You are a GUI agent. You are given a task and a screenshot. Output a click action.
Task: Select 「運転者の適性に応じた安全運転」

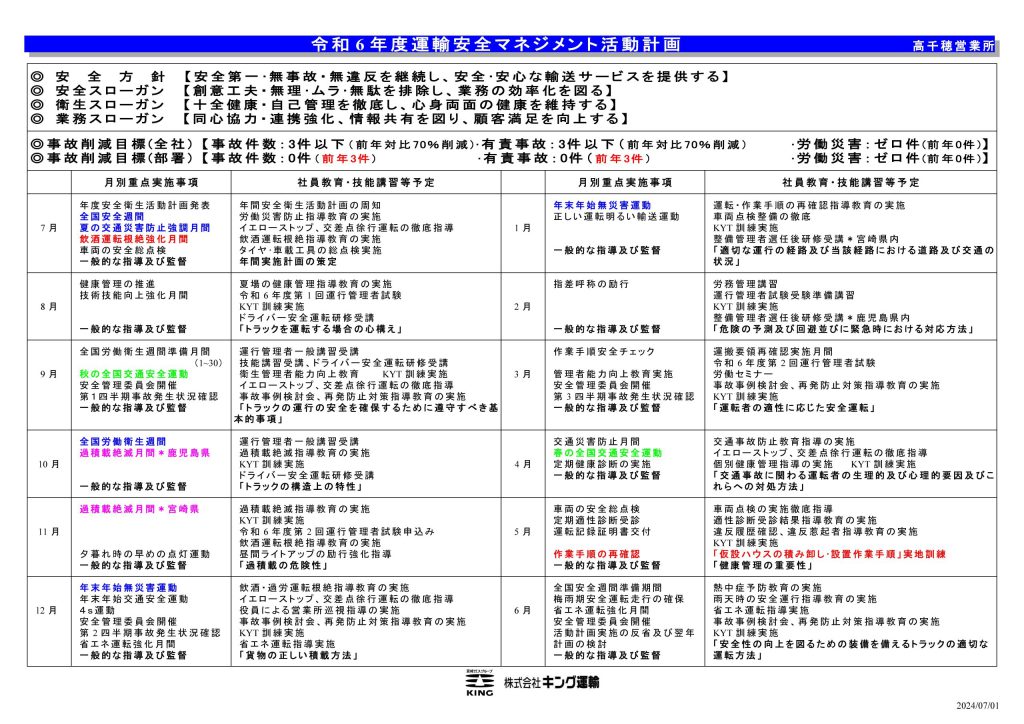[793, 408]
